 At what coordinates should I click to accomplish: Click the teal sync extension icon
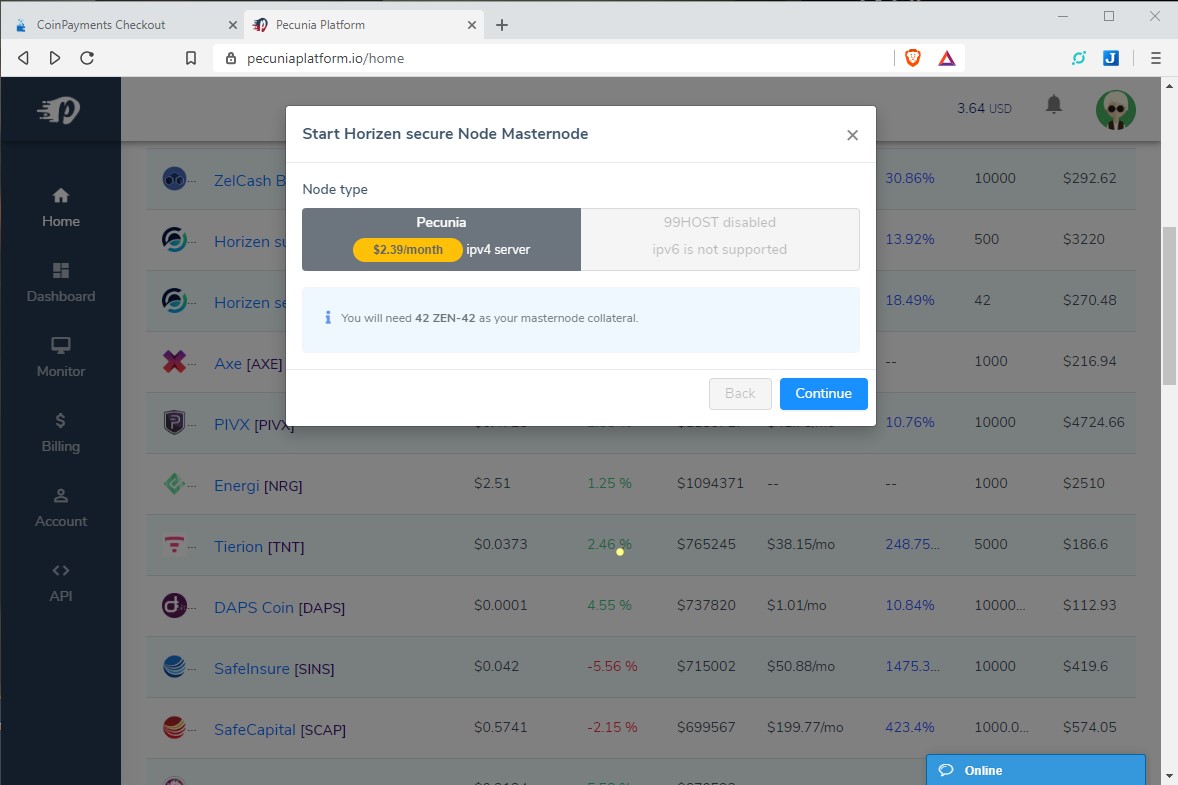(1079, 58)
